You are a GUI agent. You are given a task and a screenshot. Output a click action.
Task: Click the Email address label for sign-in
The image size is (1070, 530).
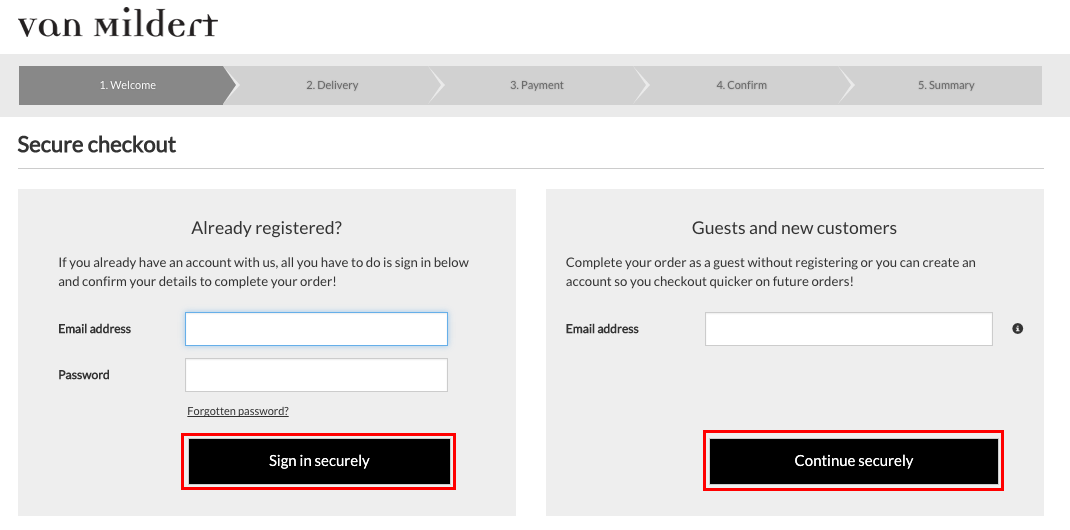pyautogui.click(x=95, y=329)
